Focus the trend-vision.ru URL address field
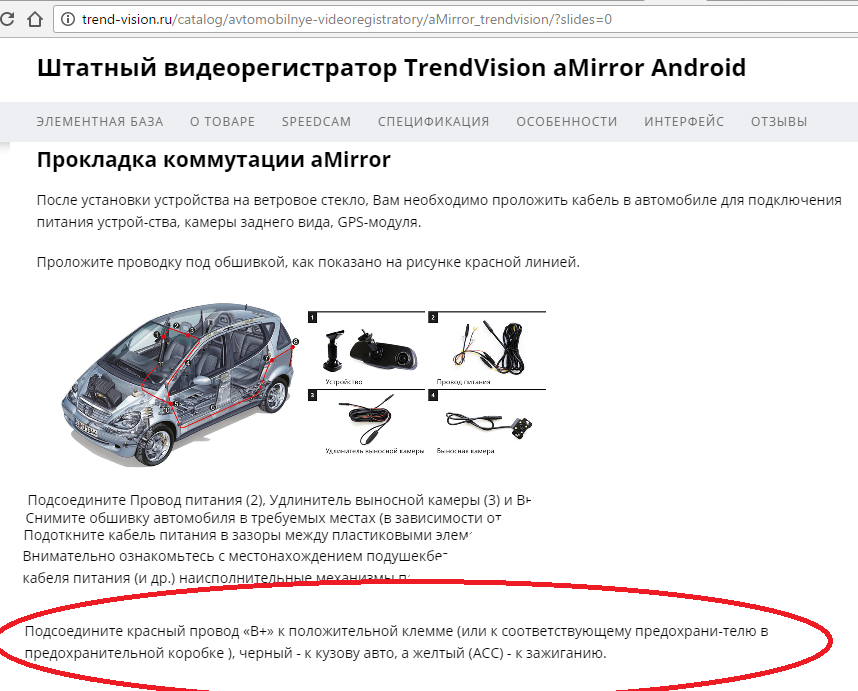The width and height of the screenshot is (858, 691). (456, 20)
